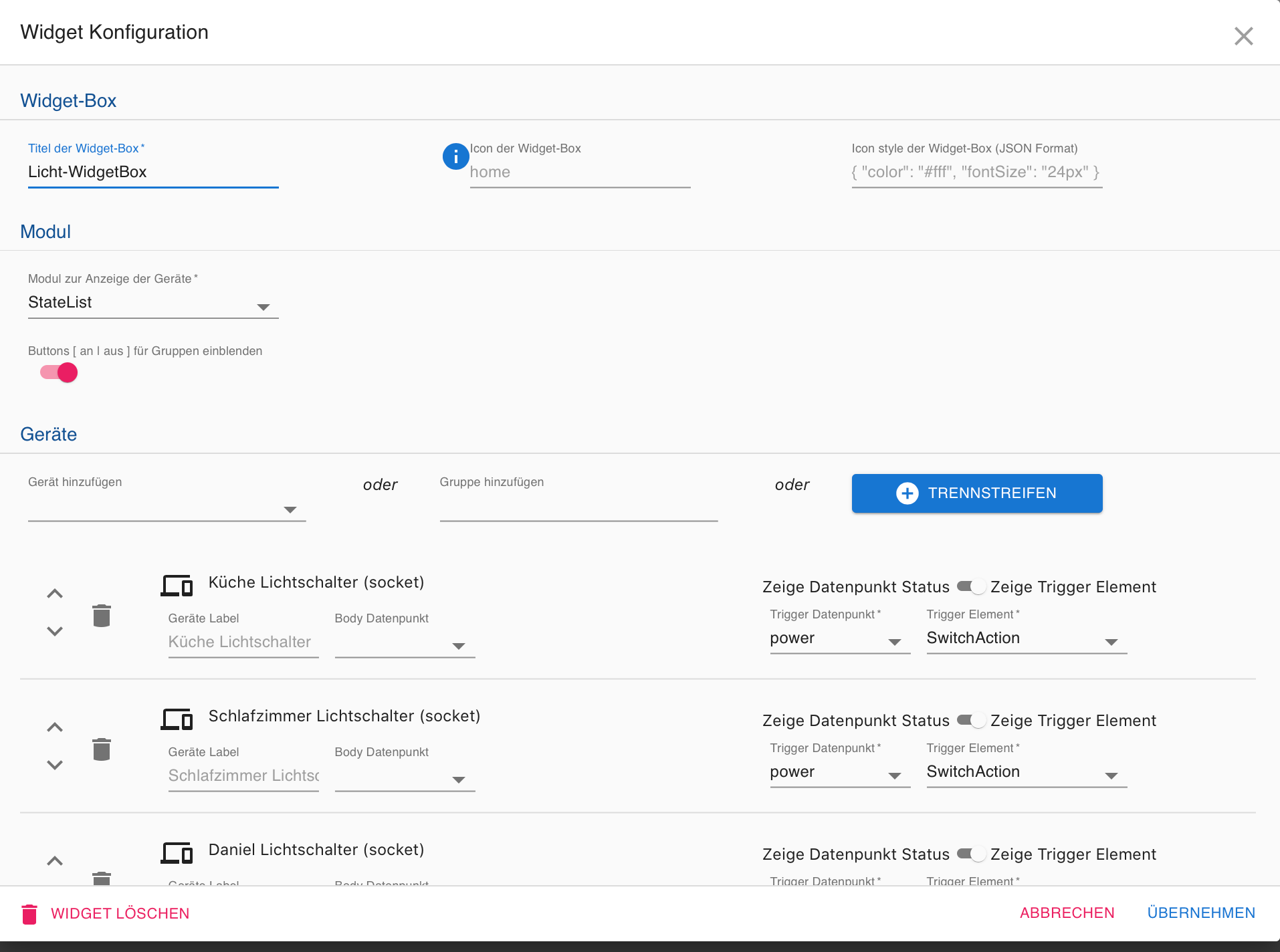Click the Küche Lichtschalter device icon
This screenshot has width=1280, height=952.
click(x=177, y=586)
